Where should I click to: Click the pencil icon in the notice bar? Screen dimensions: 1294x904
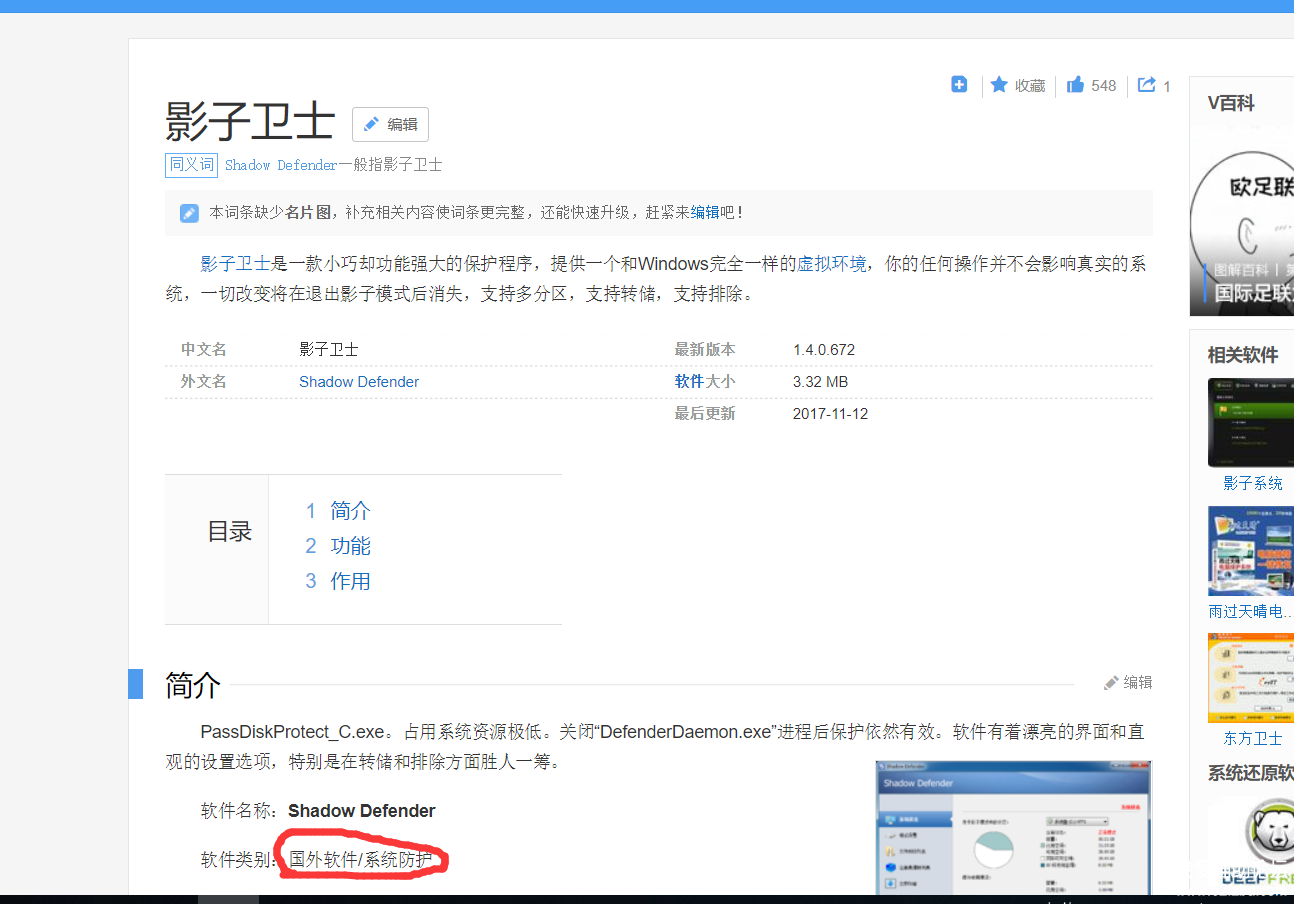pos(189,213)
